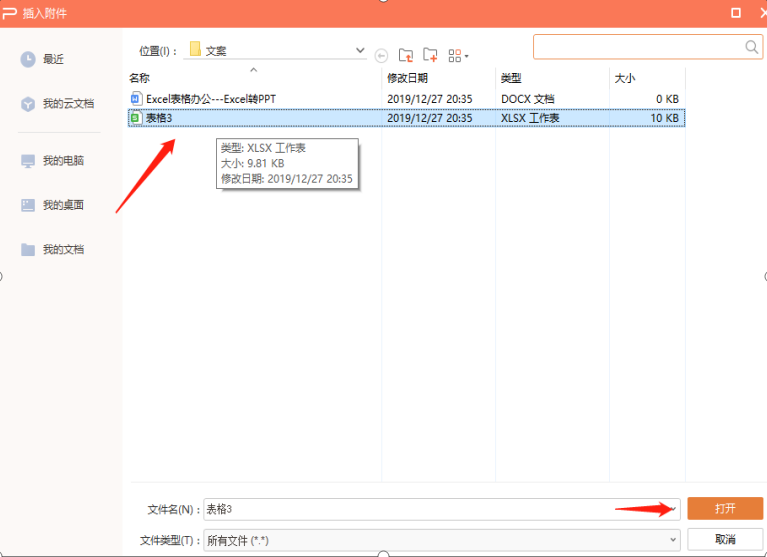Create a new folder icon

pyautogui.click(x=430, y=55)
